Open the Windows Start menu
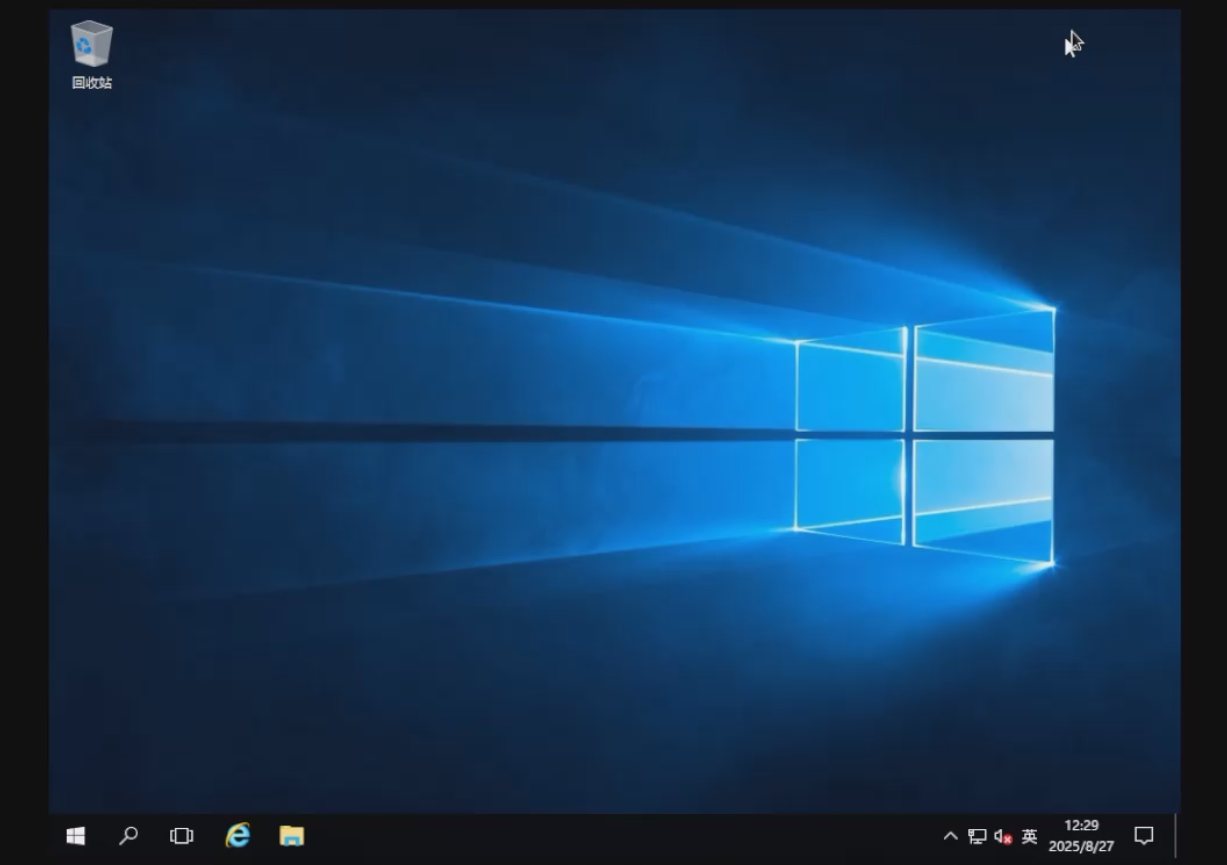Image resolution: width=1227 pixels, height=865 pixels. click(x=75, y=836)
